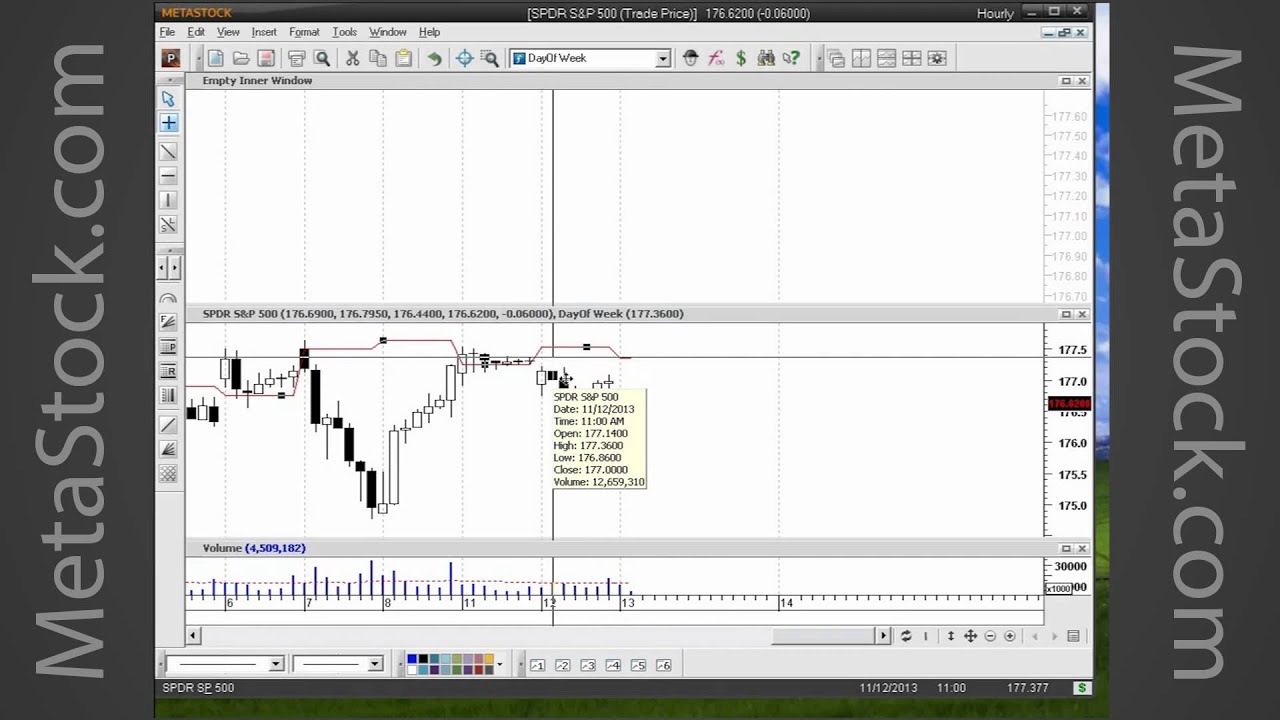The image size is (1280, 720).
Task: Copy the selection
Action: pyautogui.click(x=378, y=58)
